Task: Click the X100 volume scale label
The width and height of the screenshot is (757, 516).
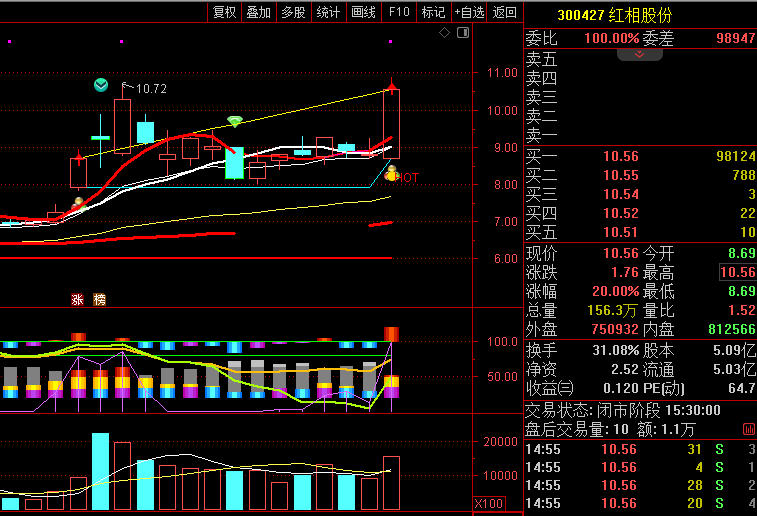Action: click(488, 503)
